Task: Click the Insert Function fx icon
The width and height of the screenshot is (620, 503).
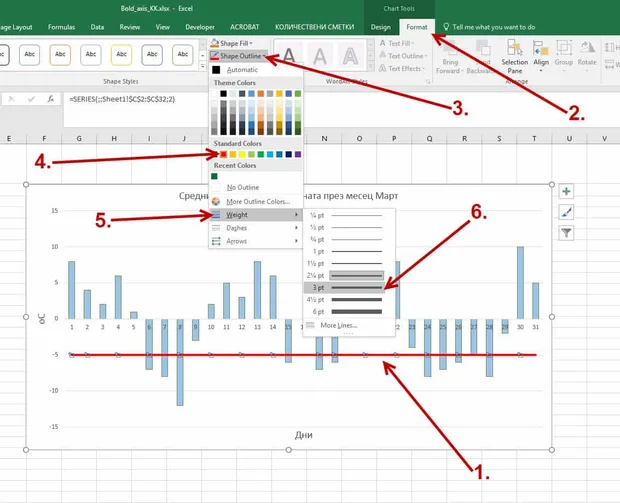Action: [51, 99]
